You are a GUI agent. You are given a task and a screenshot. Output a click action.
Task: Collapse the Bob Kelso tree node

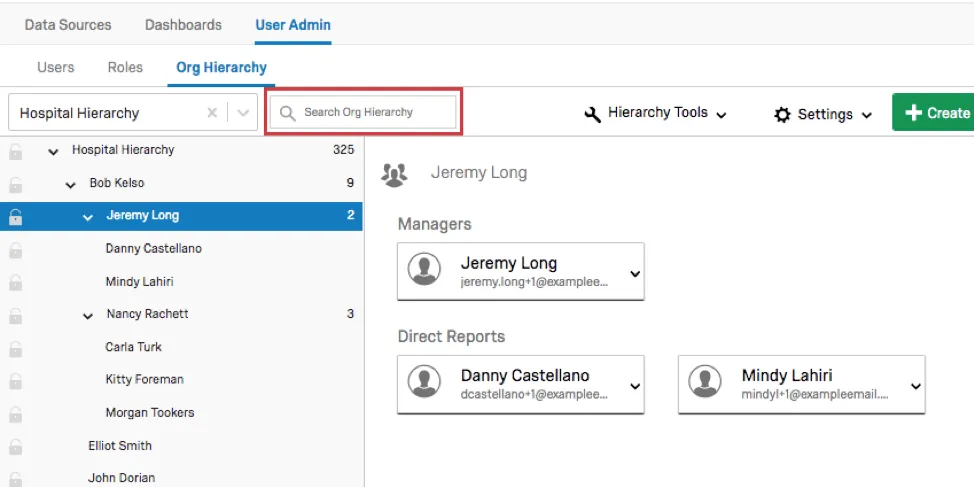pos(71,184)
